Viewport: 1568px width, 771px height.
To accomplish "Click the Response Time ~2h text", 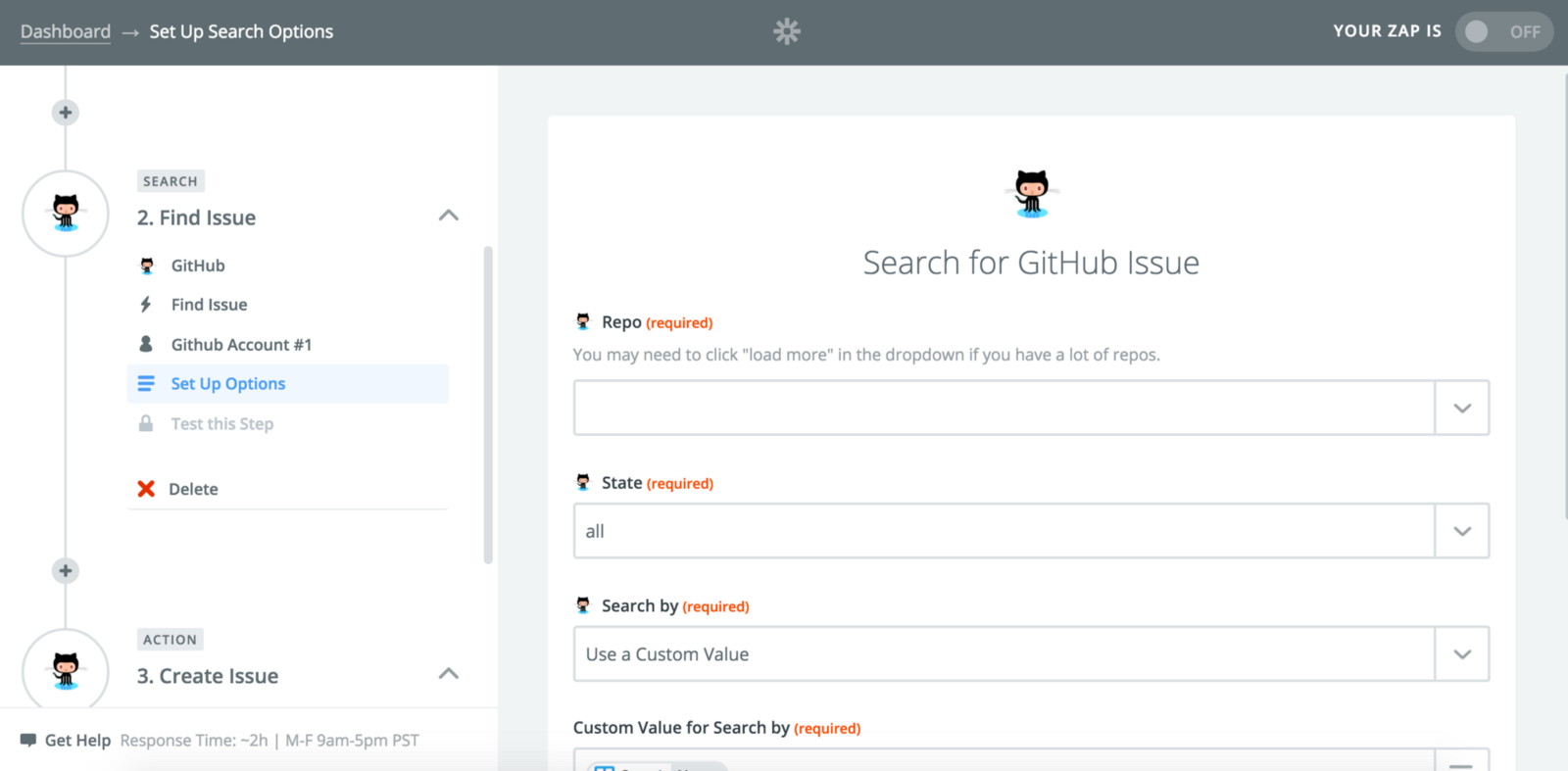I will tap(194, 741).
